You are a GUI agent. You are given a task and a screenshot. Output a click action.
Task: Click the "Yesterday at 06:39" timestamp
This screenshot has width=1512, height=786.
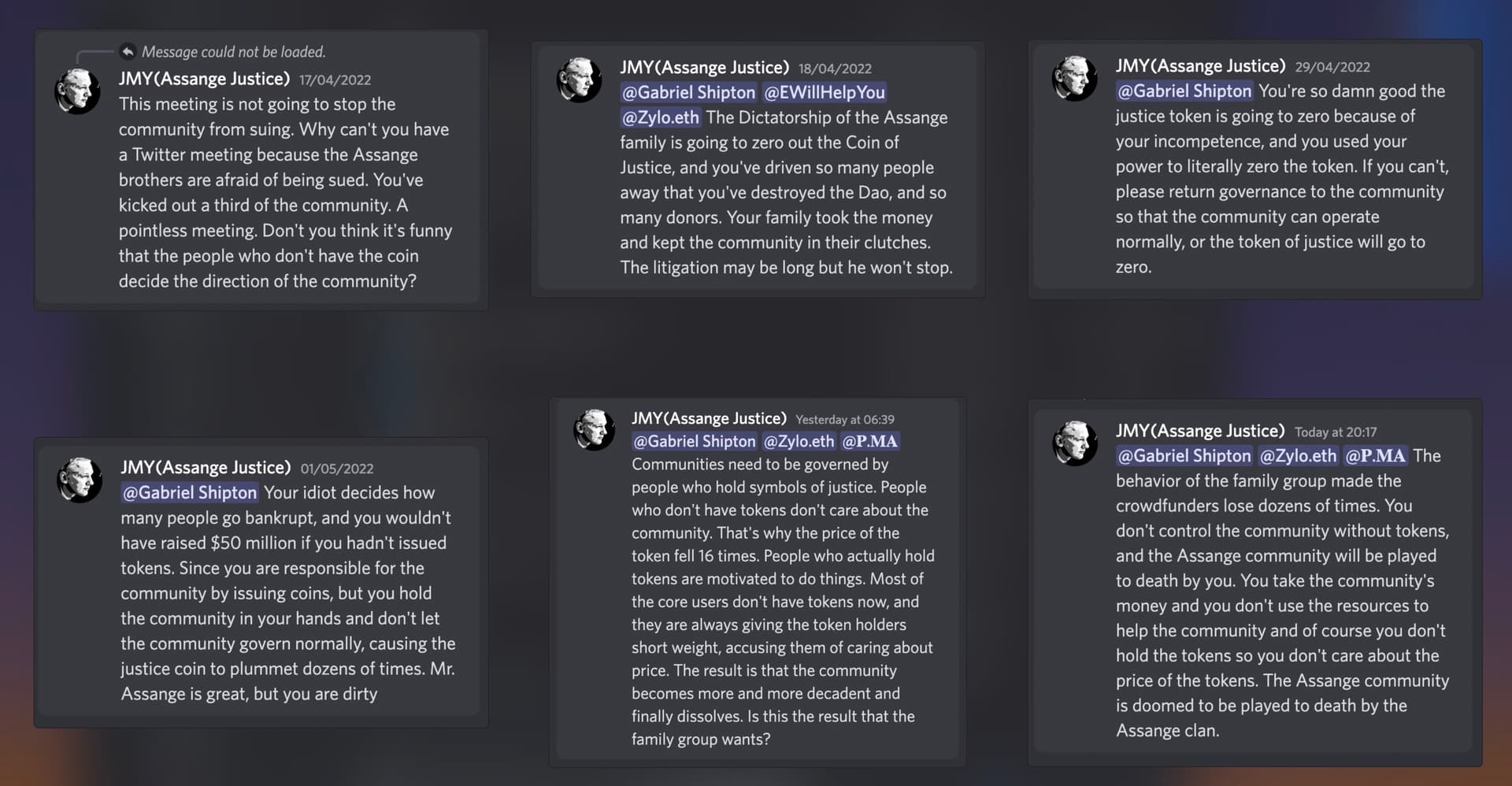pos(844,420)
